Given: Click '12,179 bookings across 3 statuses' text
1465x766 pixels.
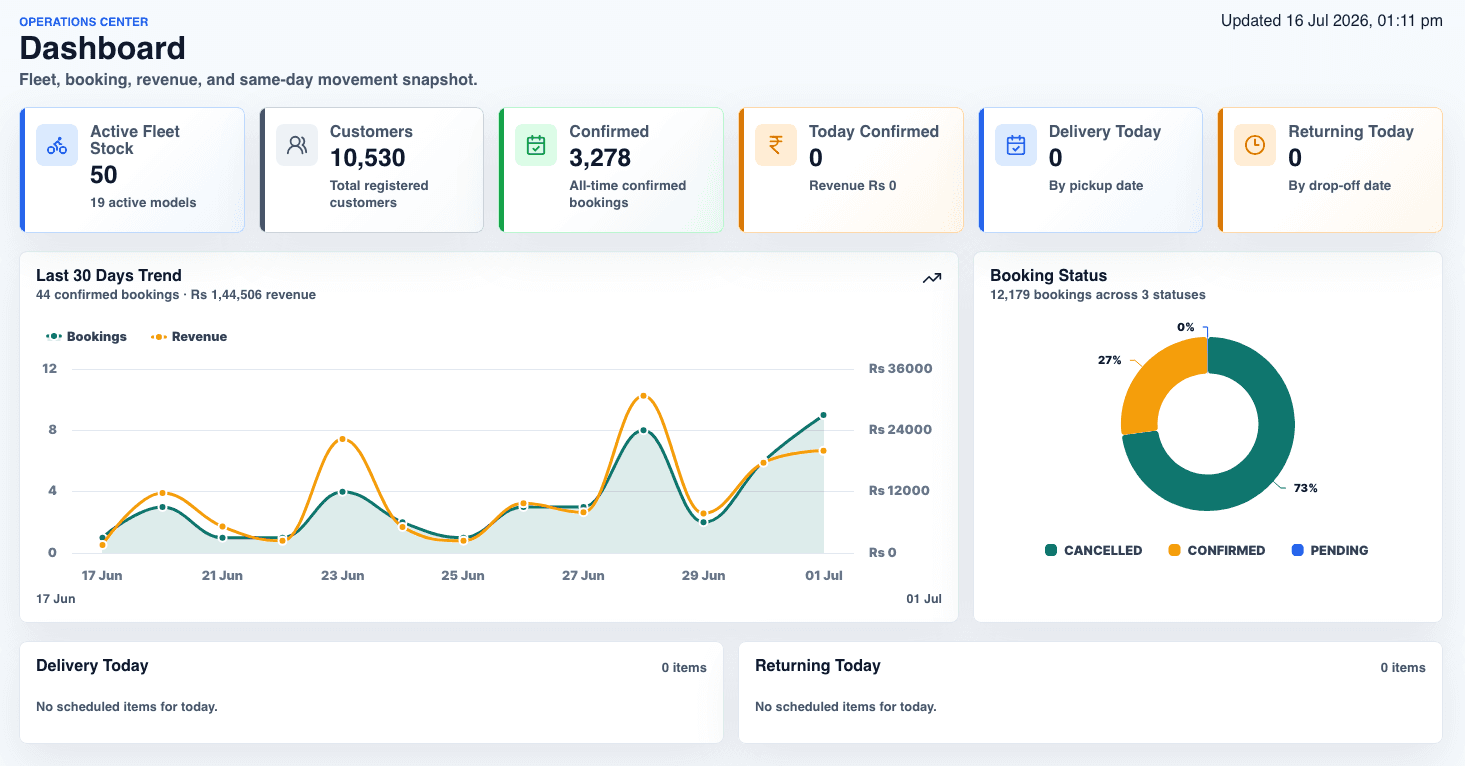Looking at the screenshot, I should (x=1098, y=295).
